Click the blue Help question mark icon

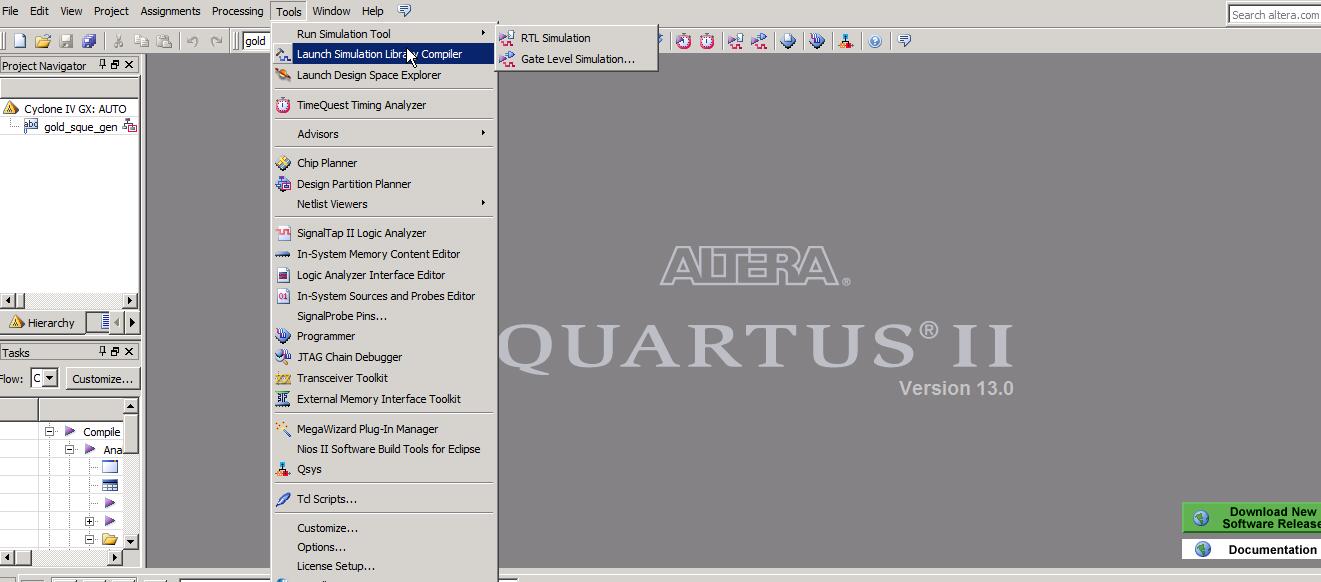click(x=875, y=41)
